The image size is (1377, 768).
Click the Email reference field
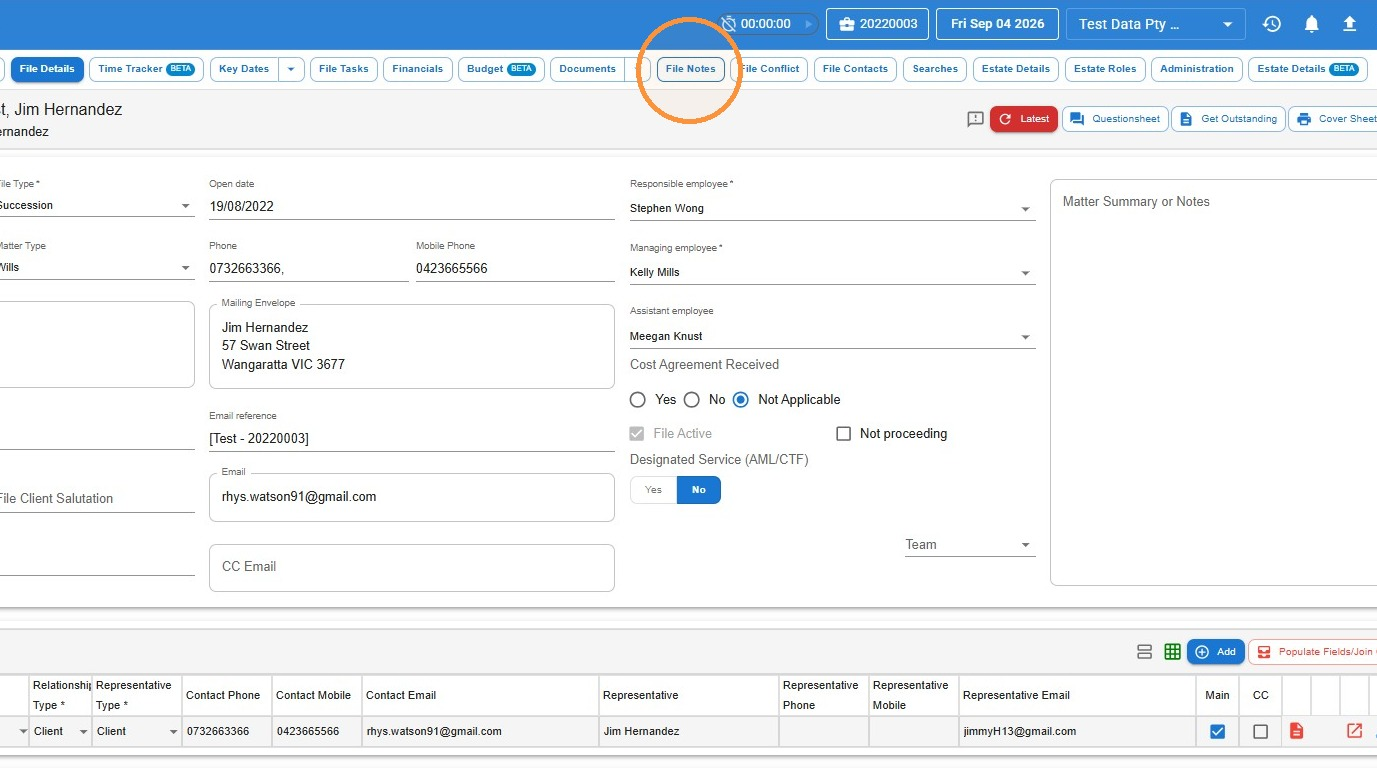coord(411,438)
